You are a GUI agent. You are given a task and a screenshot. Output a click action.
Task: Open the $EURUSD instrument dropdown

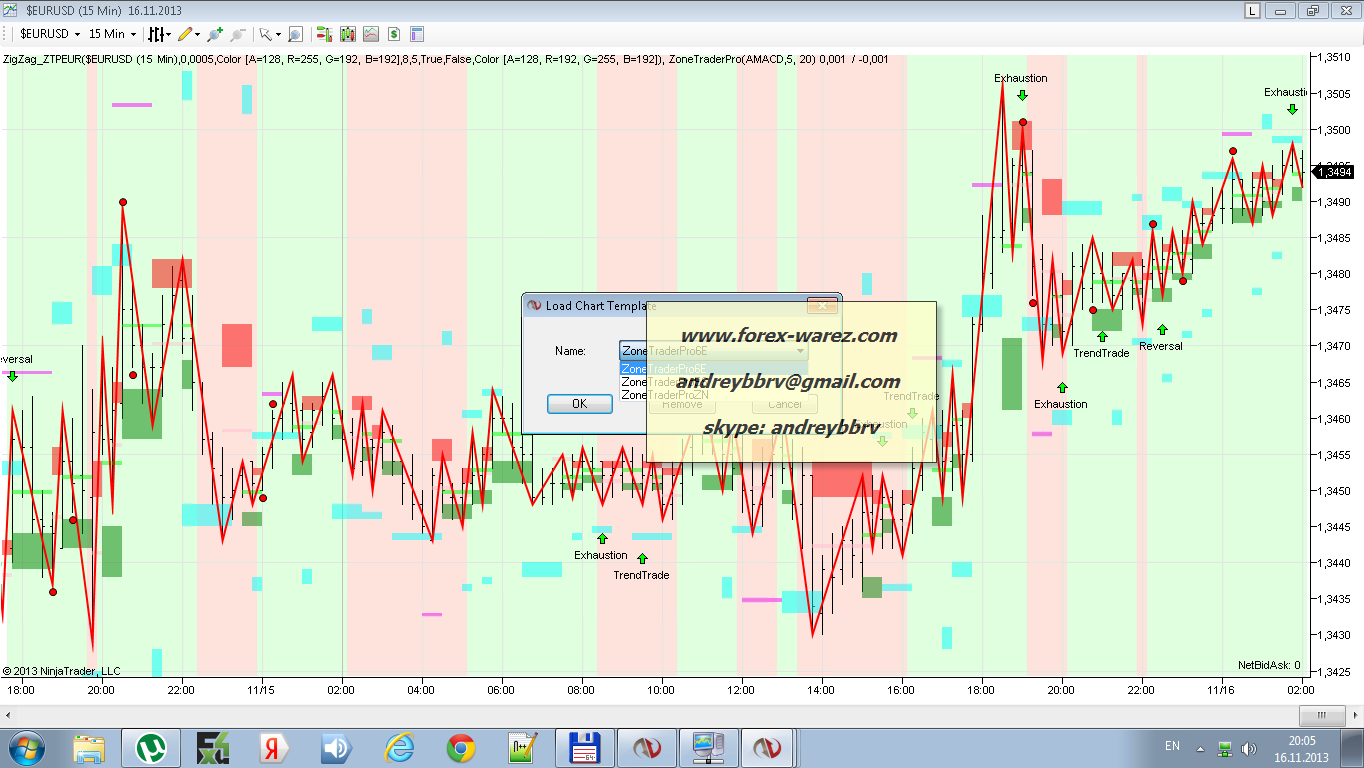[49, 34]
